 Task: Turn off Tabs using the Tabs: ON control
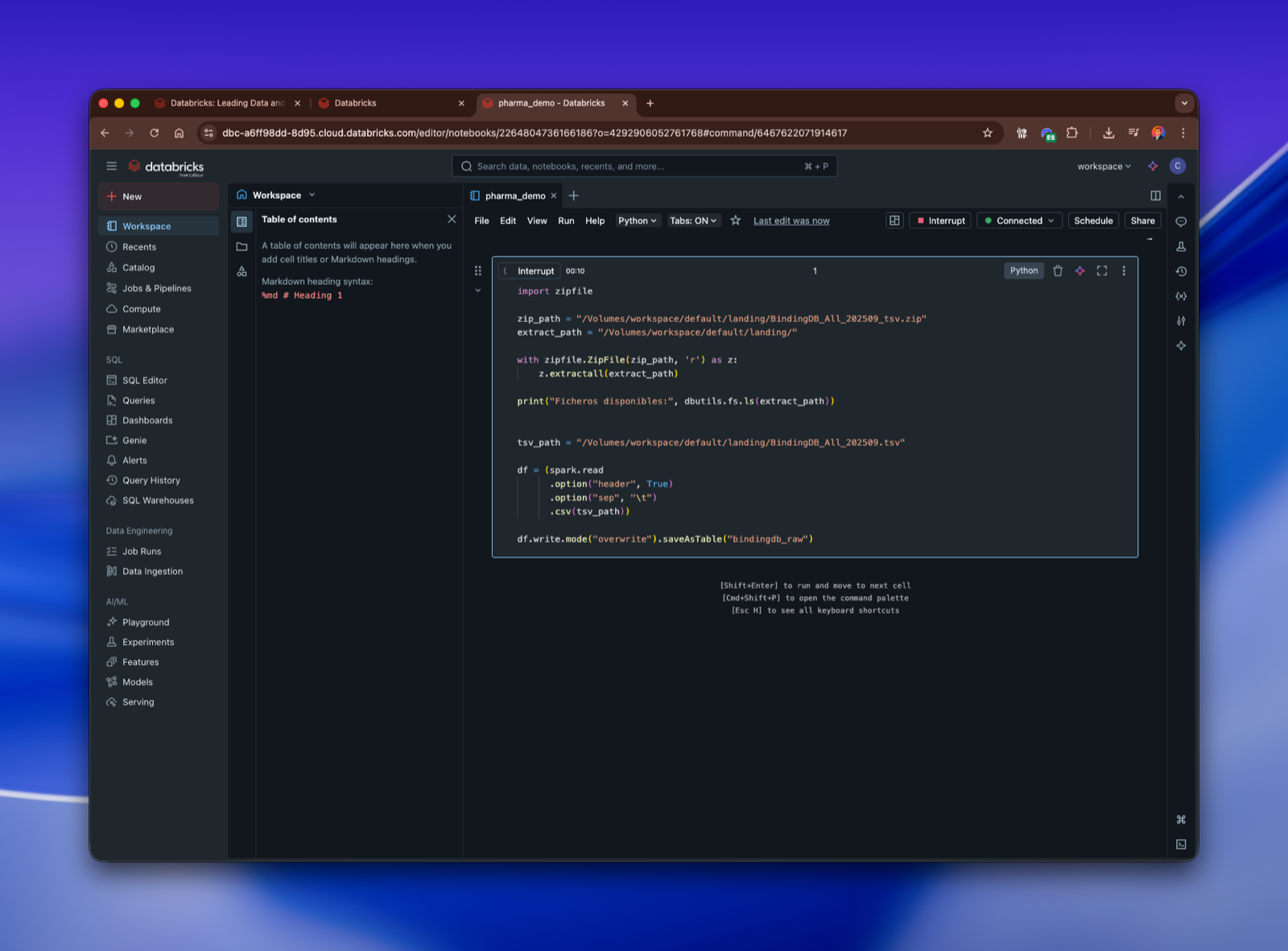coord(693,220)
